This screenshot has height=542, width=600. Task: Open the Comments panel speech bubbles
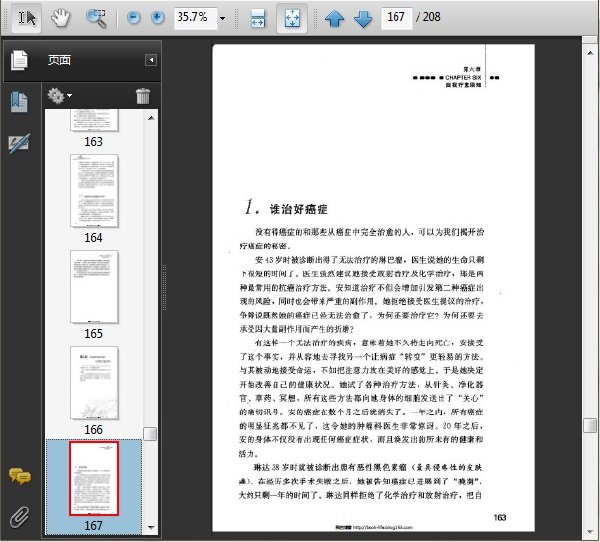[20, 477]
